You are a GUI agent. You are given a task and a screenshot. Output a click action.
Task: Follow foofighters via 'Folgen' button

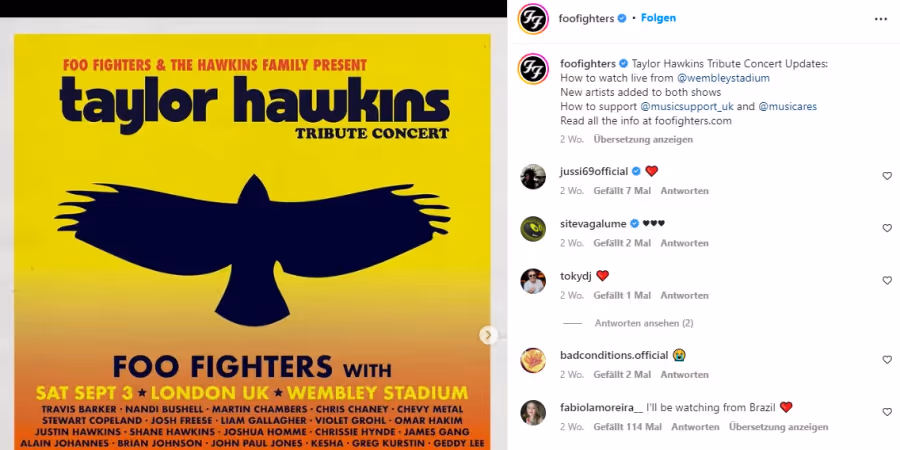658,18
